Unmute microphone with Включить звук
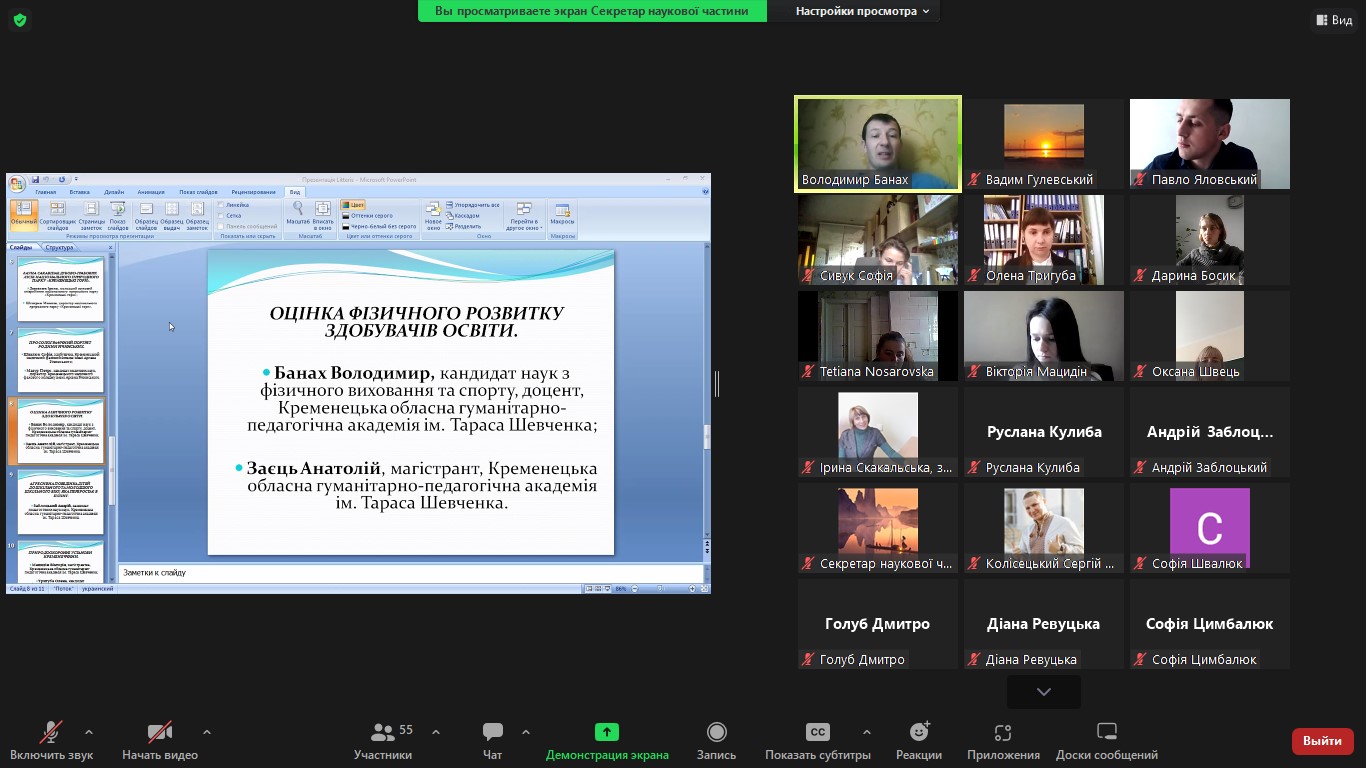Screen dimensions: 1366x768 pos(51,733)
